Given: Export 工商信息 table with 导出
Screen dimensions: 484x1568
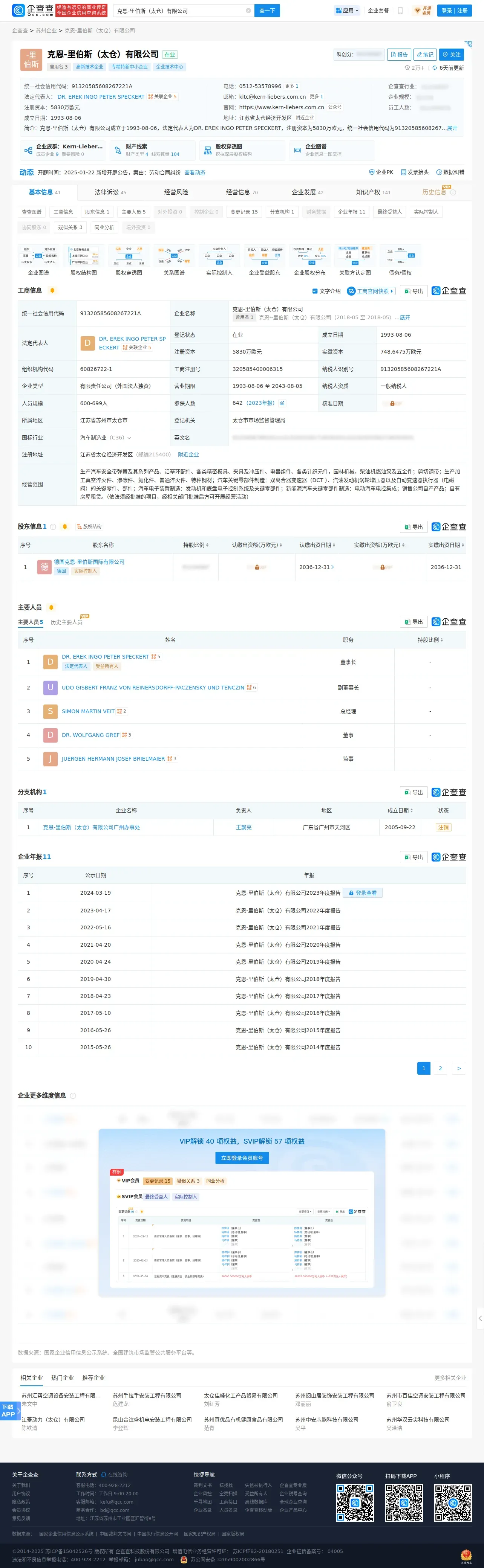Looking at the screenshot, I should click(x=413, y=291).
